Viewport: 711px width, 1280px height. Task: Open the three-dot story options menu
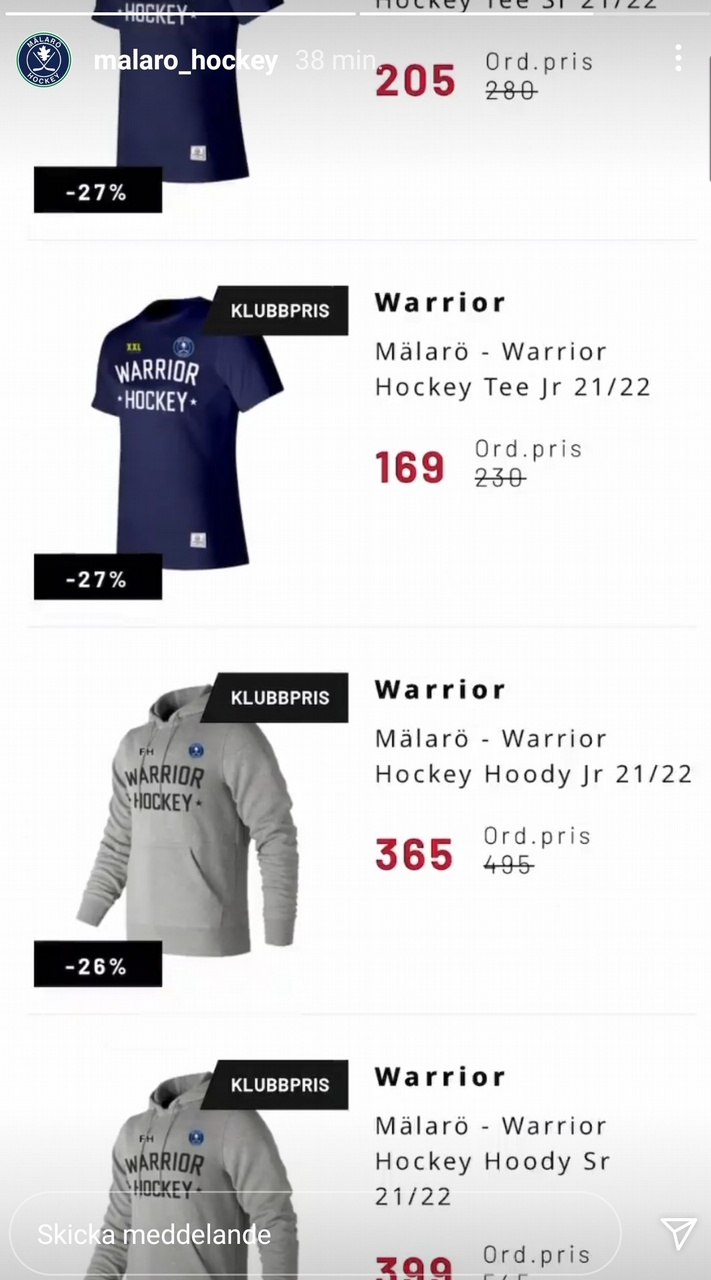tap(678, 58)
